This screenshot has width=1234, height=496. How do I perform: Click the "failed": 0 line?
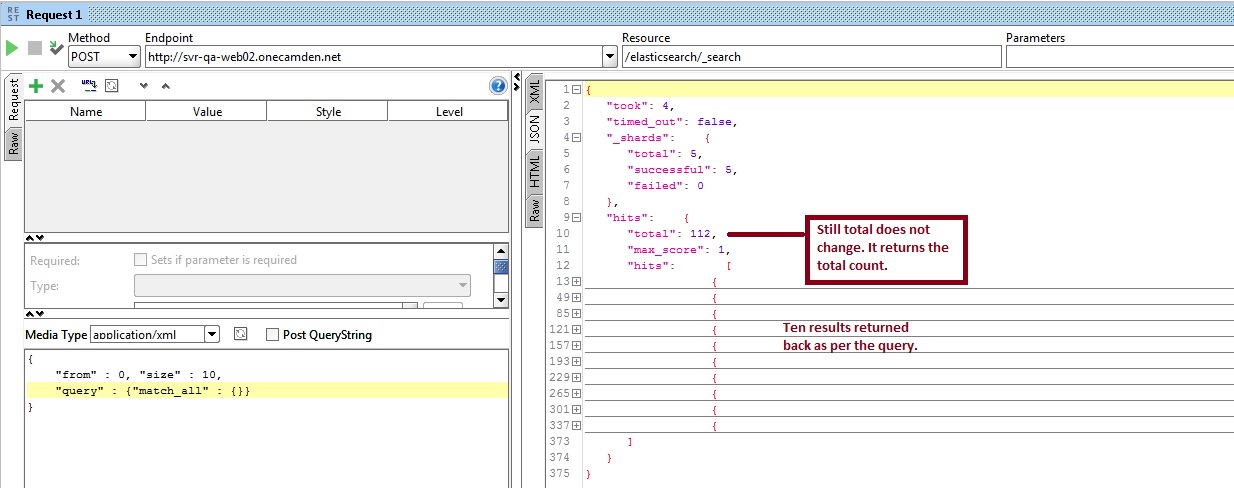pyautogui.click(x=665, y=185)
